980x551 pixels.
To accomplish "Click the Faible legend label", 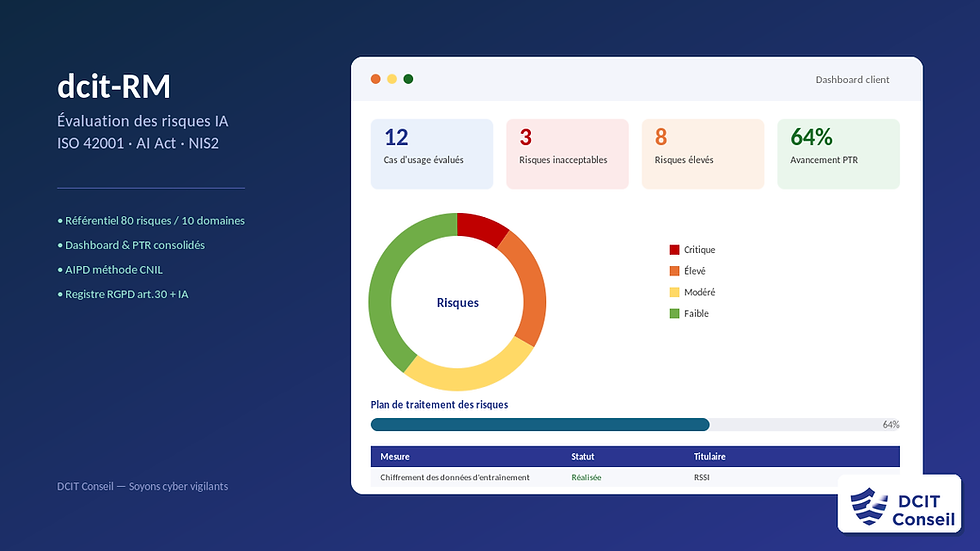I will tap(696, 314).
